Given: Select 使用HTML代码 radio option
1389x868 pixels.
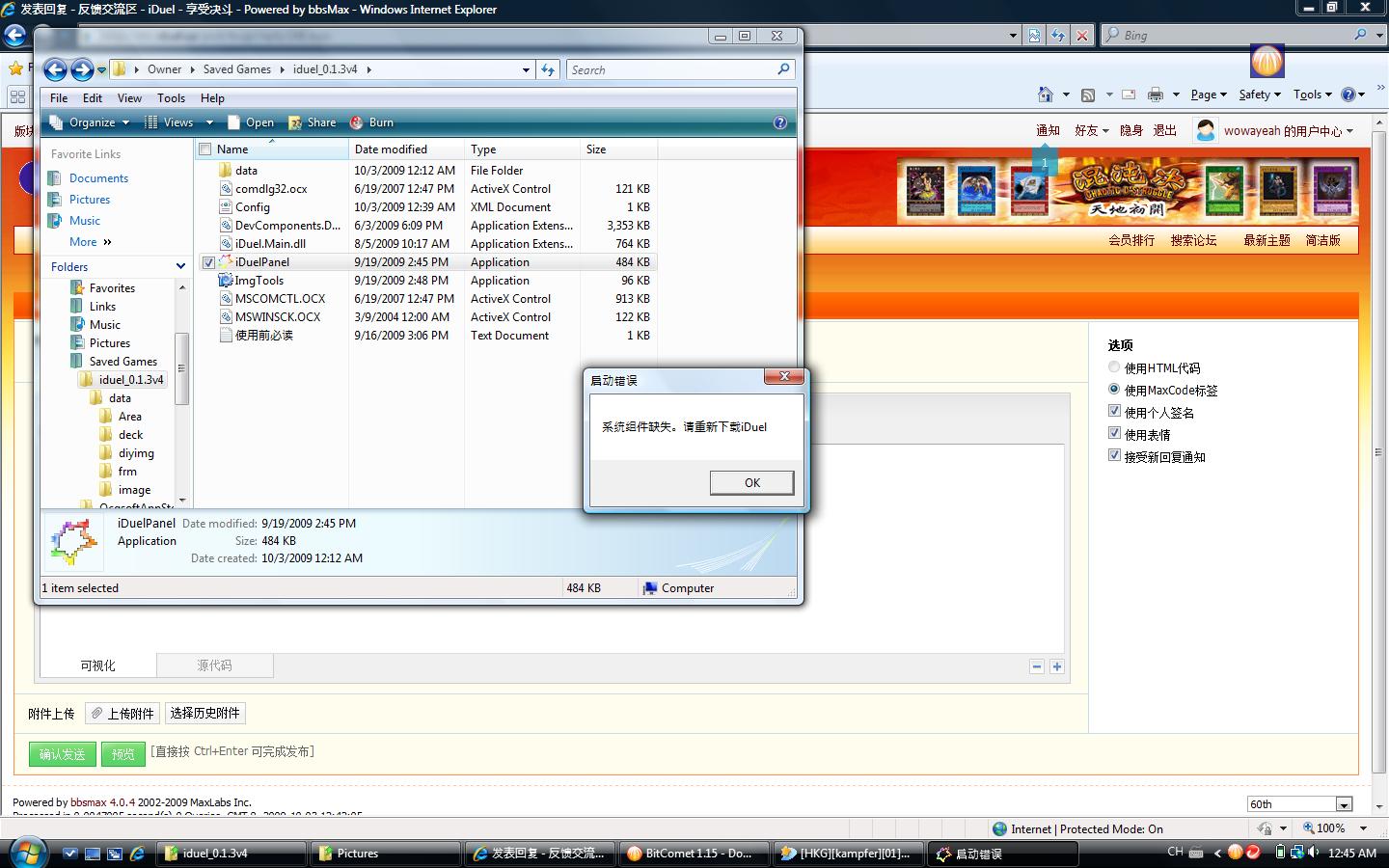Looking at the screenshot, I should pyautogui.click(x=1114, y=366).
